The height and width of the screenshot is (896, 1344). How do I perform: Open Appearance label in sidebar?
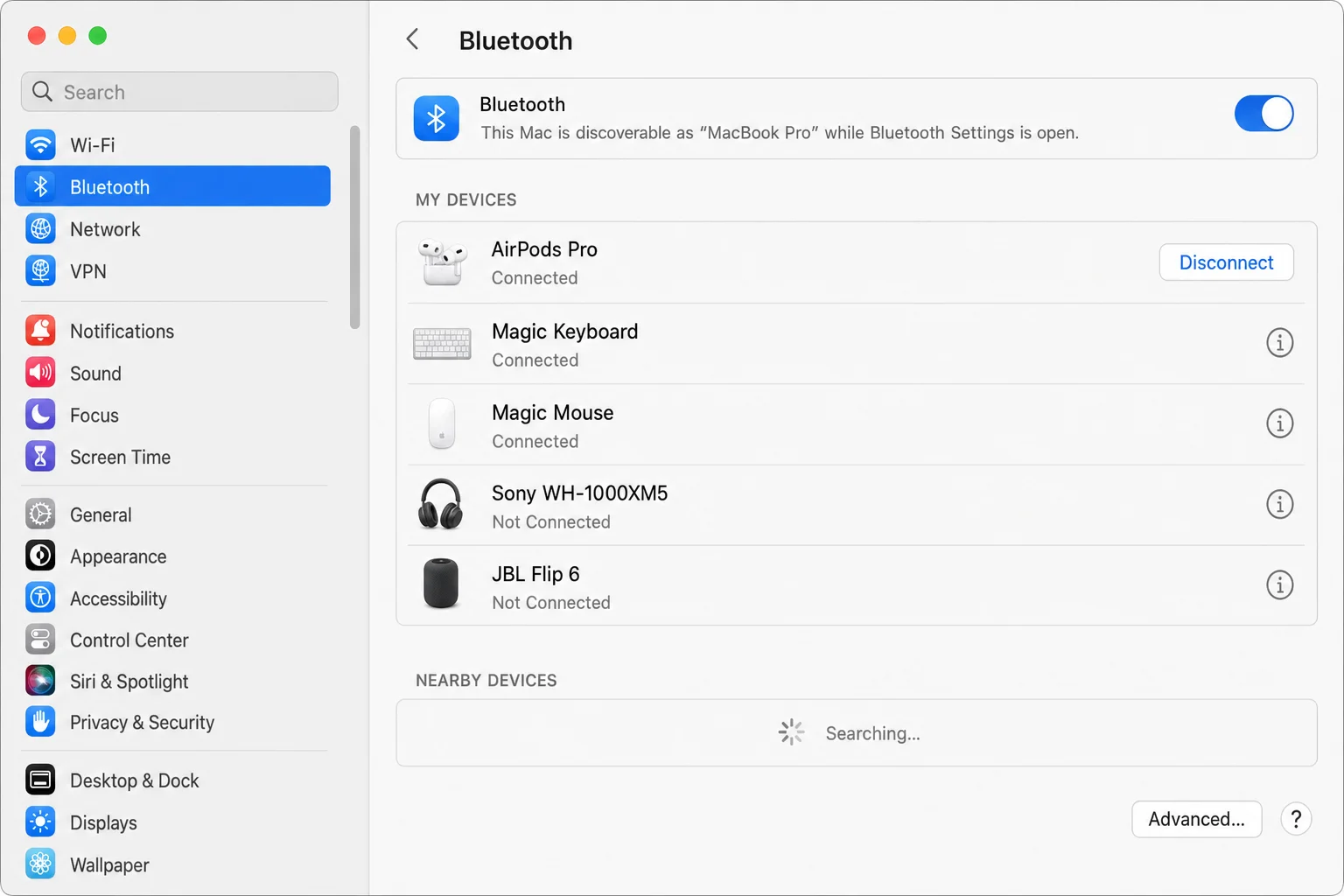point(118,556)
